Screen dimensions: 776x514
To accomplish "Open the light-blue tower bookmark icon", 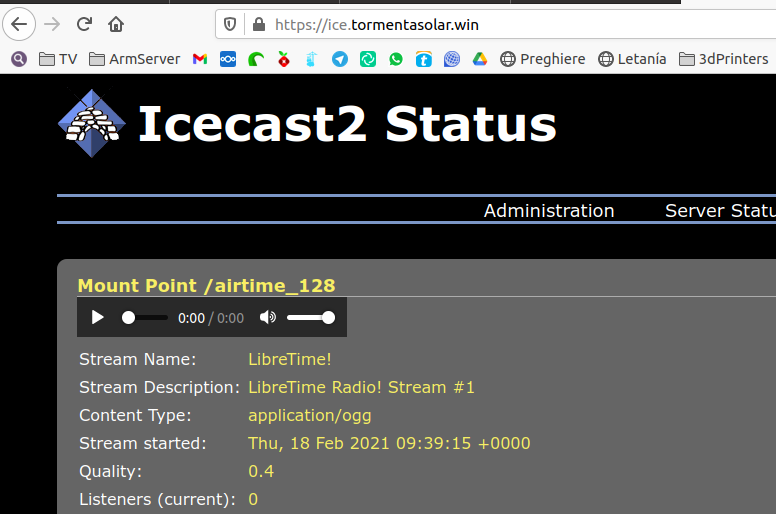I will (x=311, y=59).
